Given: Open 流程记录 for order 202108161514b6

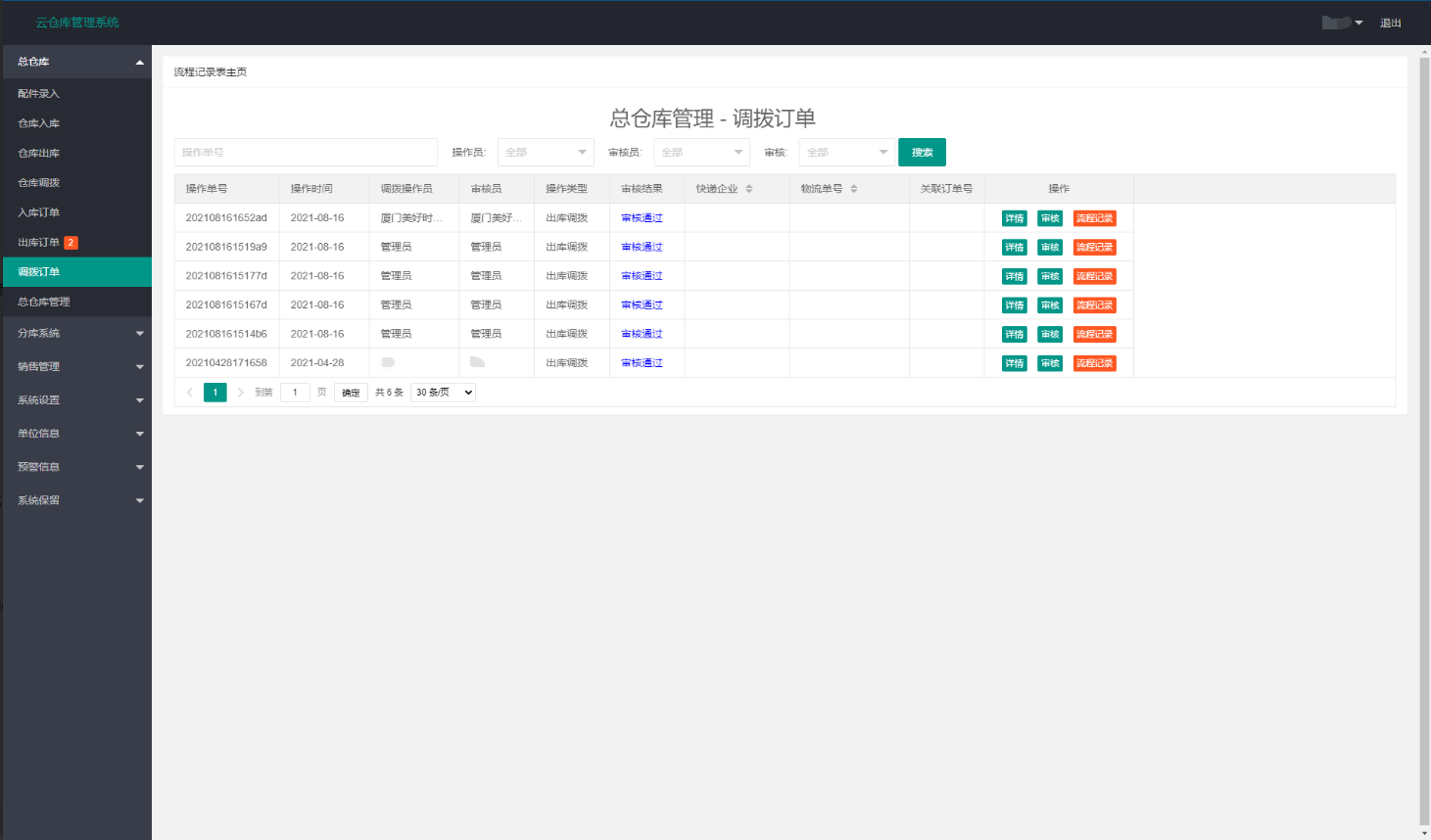Looking at the screenshot, I should pyautogui.click(x=1094, y=335).
